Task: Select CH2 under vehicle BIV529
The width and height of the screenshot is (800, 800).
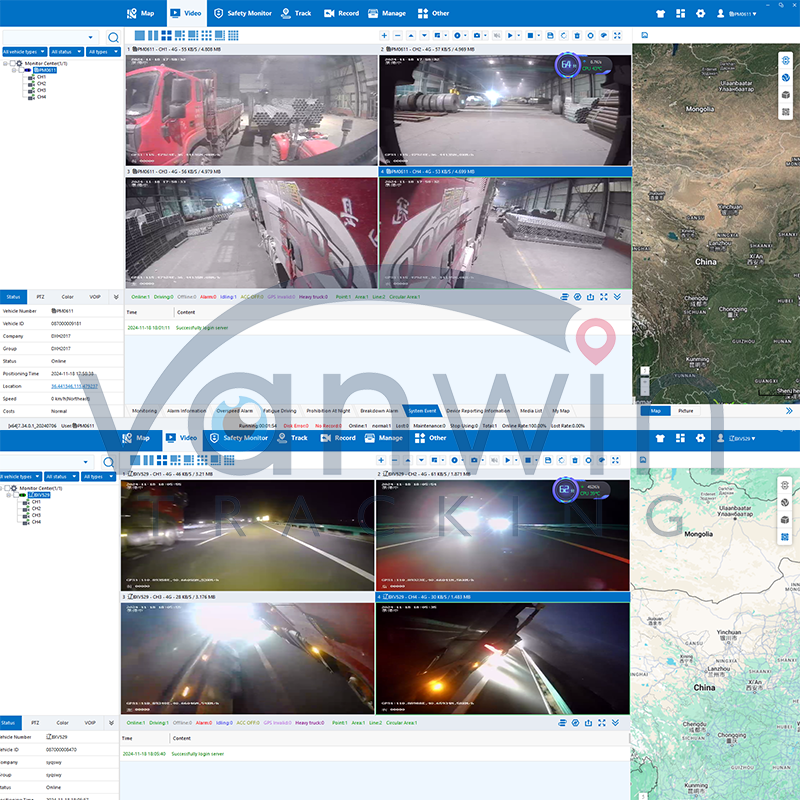Action: (x=36, y=509)
